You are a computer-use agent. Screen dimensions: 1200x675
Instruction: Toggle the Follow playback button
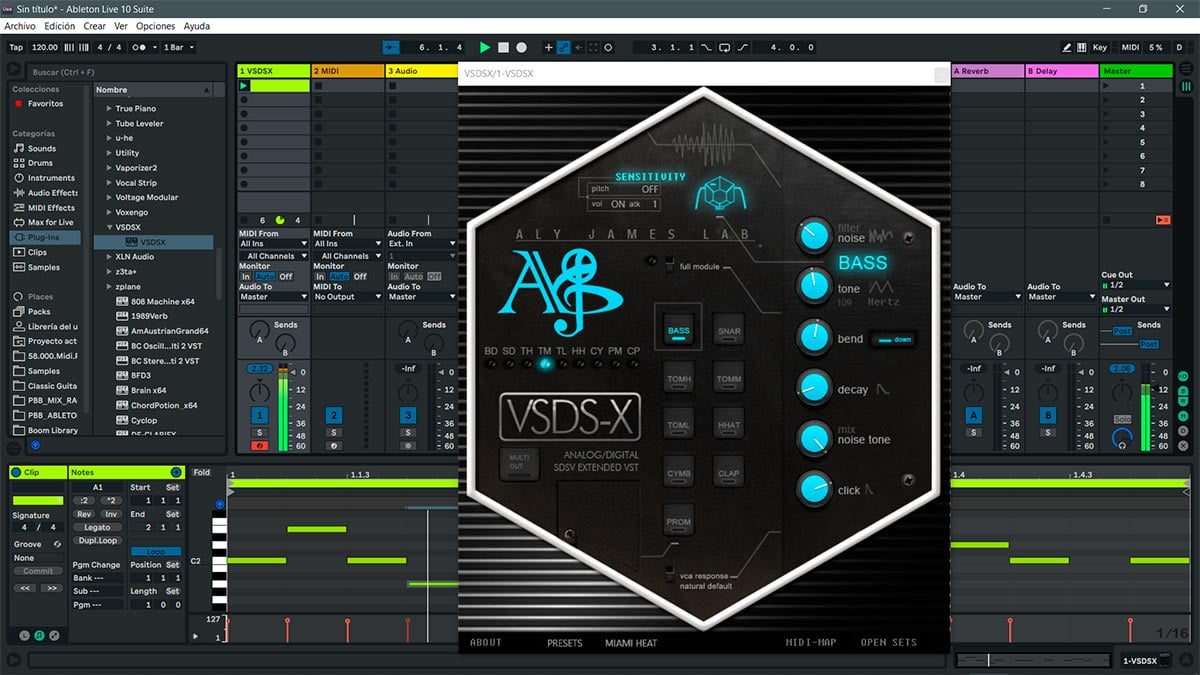(392, 47)
